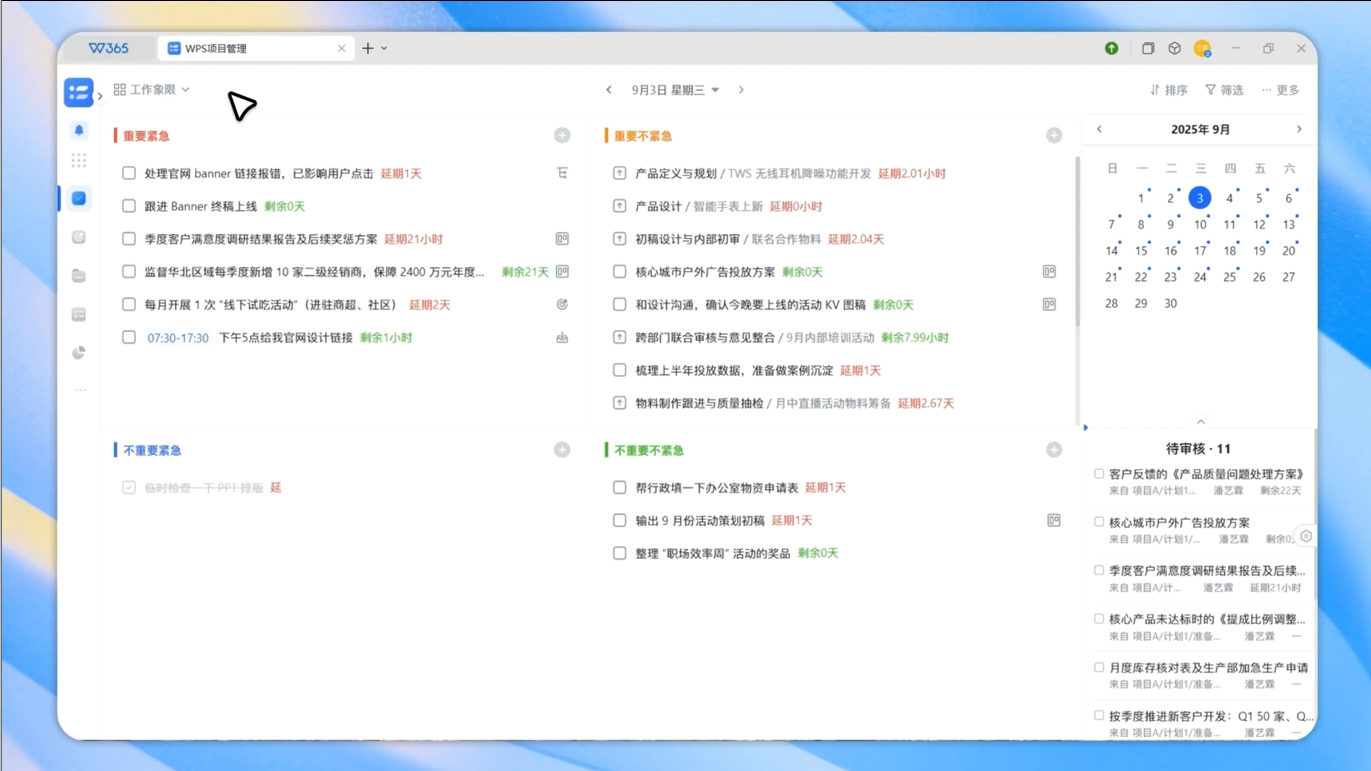The width and height of the screenshot is (1371, 771).
Task: Open the apps grid in the sidebar
Action: (x=79, y=160)
